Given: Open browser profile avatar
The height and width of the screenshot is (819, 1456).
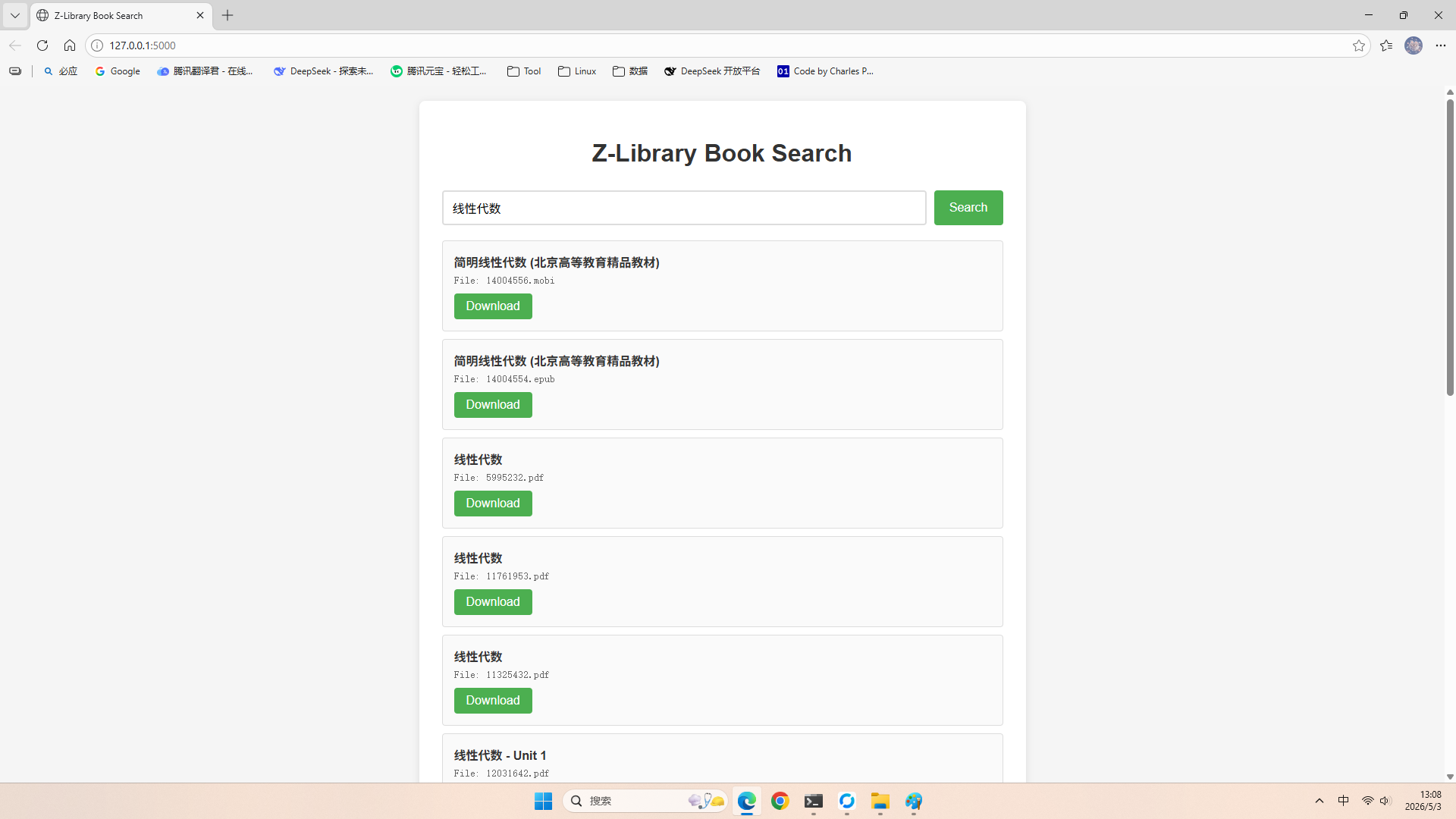Looking at the screenshot, I should point(1414,45).
